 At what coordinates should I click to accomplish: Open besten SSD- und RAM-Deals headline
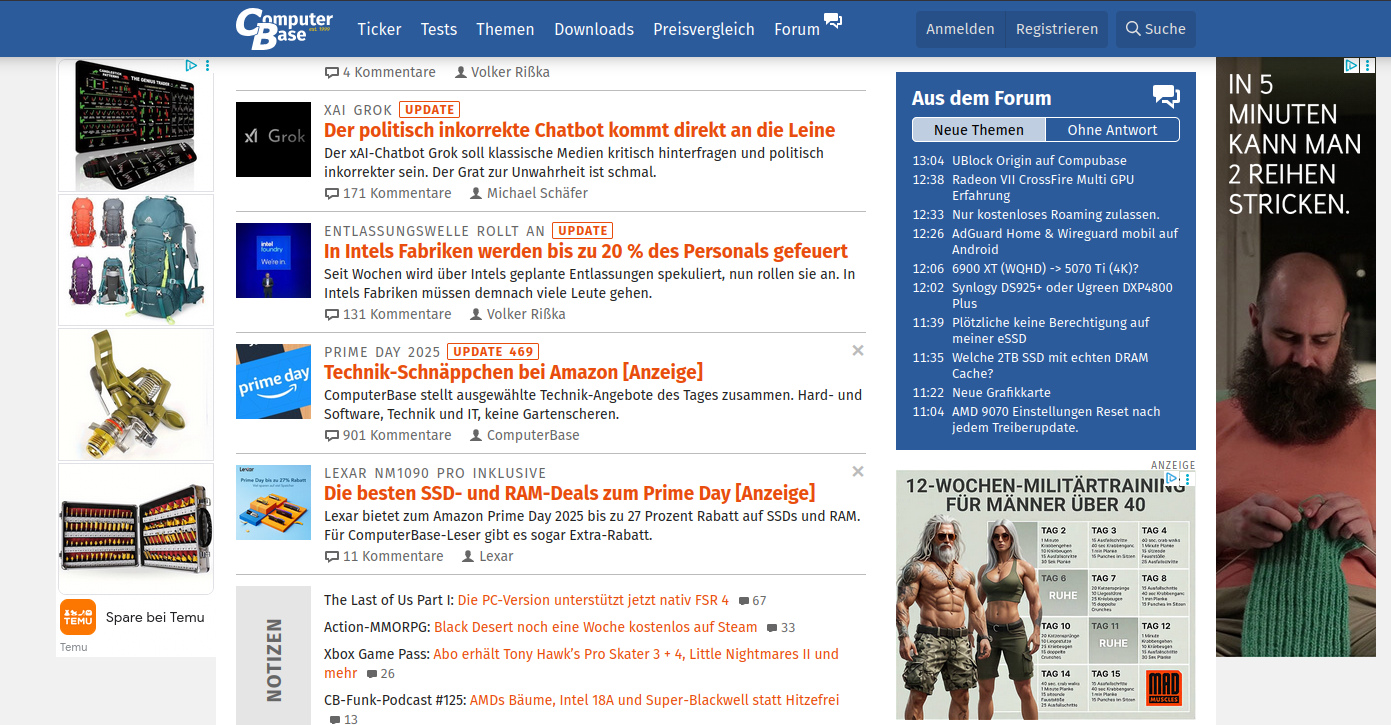coord(569,493)
